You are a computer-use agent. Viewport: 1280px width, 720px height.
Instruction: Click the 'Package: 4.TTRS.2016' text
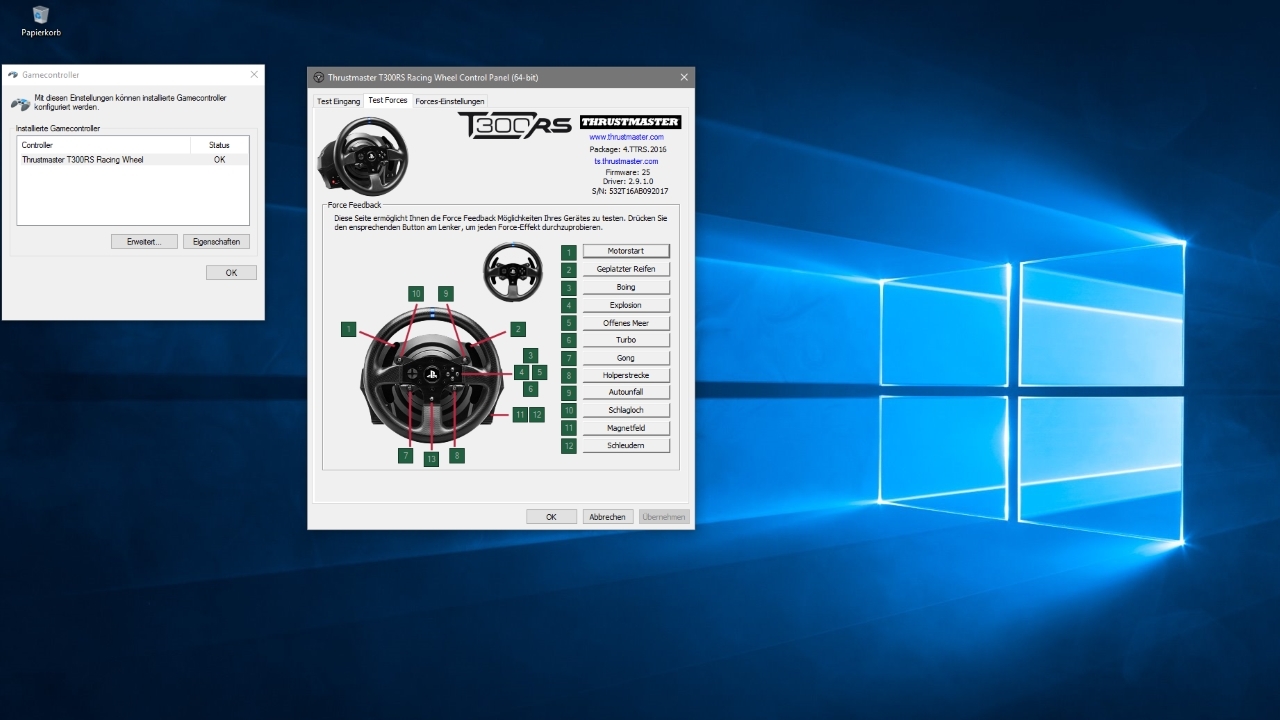(628, 149)
